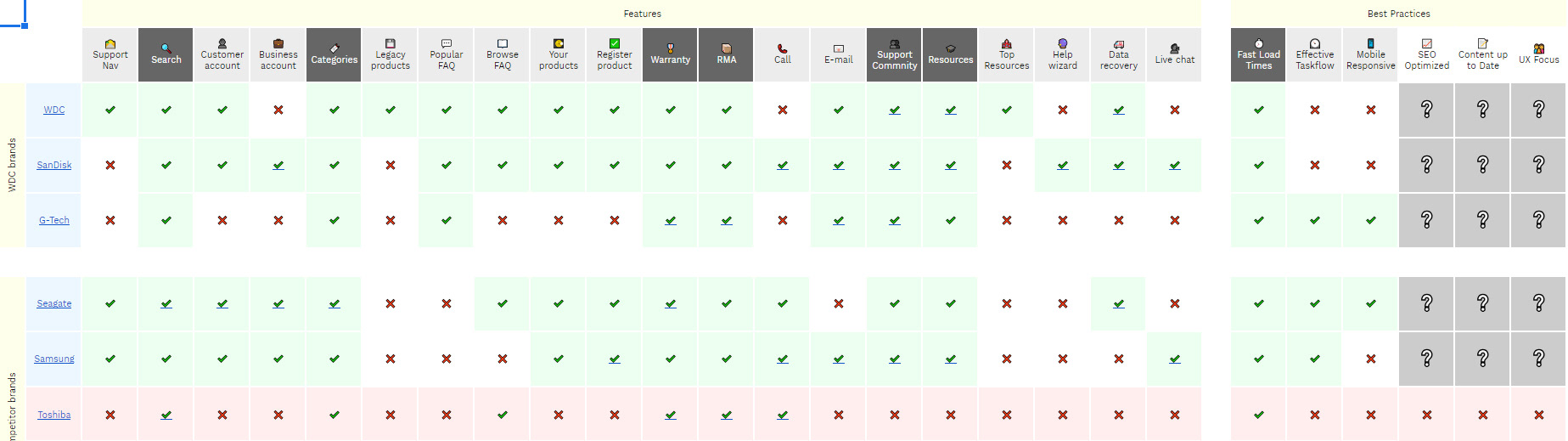Select the Register product checkmark icon

pyautogui.click(x=615, y=43)
